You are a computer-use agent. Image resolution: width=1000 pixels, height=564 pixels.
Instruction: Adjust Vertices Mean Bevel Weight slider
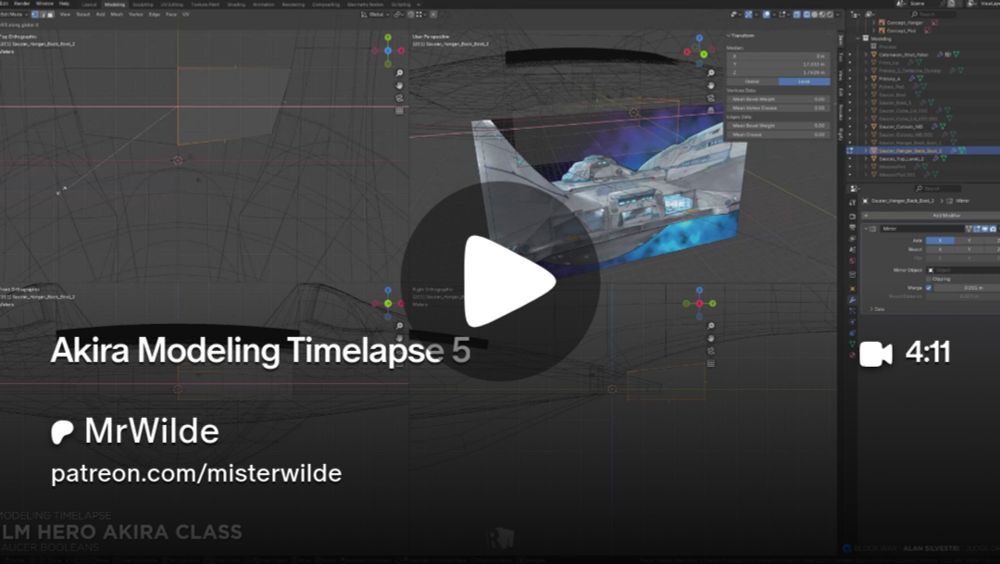tap(779, 100)
